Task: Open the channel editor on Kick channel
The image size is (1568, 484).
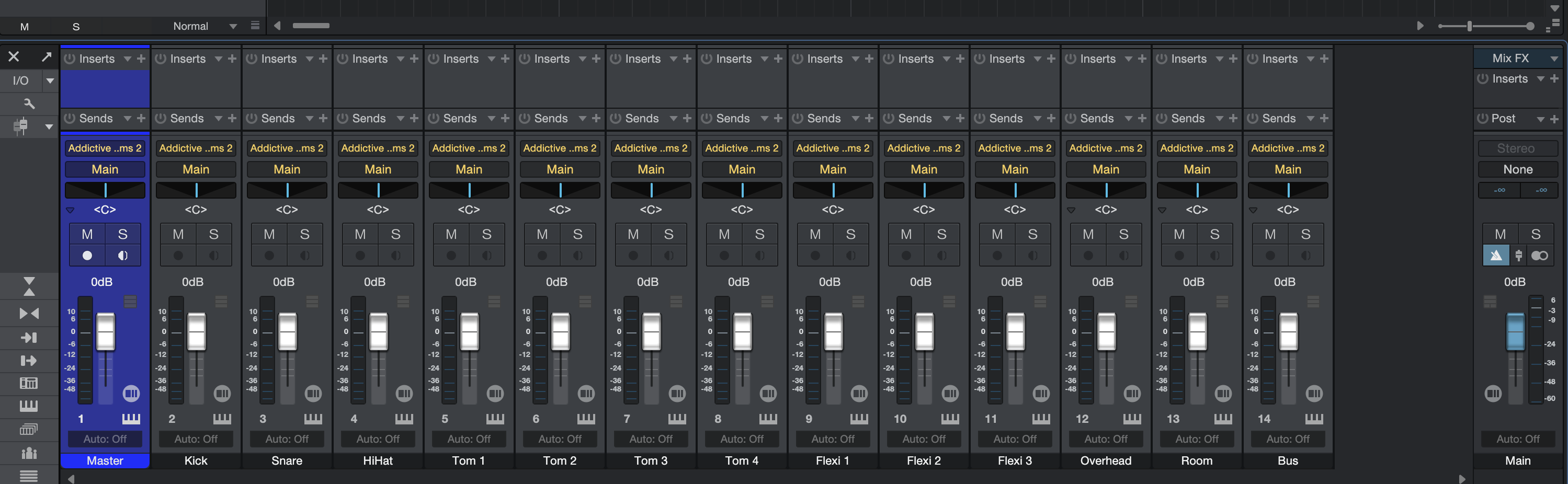Action: click(x=222, y=394)
